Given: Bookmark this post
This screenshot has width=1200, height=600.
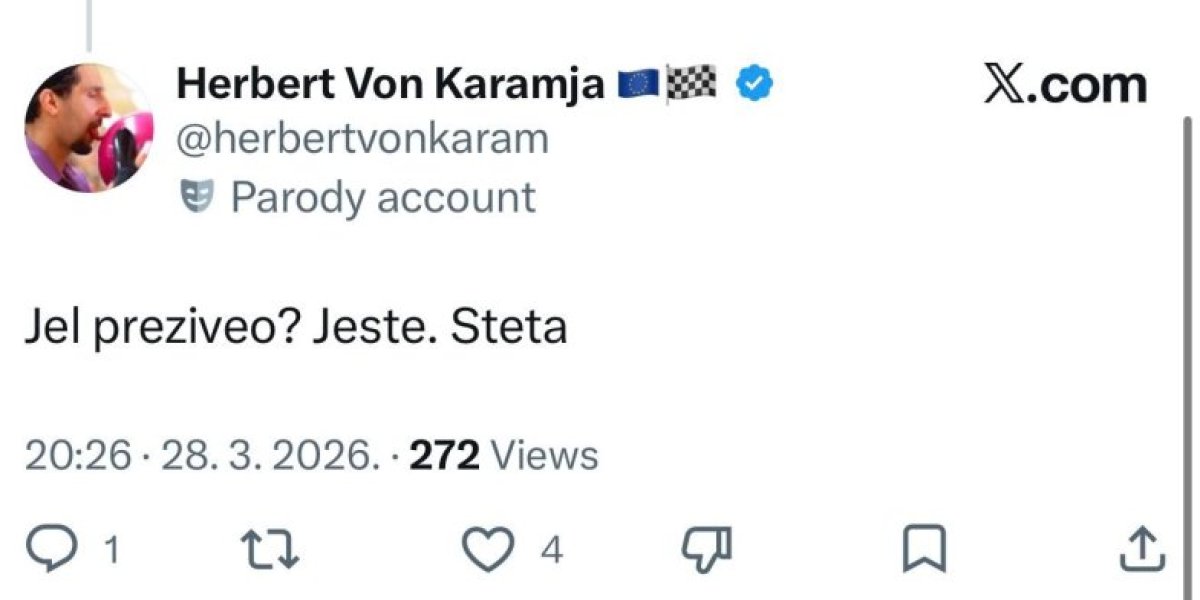Looking at the screenshot, I should (x=917, y=549).
